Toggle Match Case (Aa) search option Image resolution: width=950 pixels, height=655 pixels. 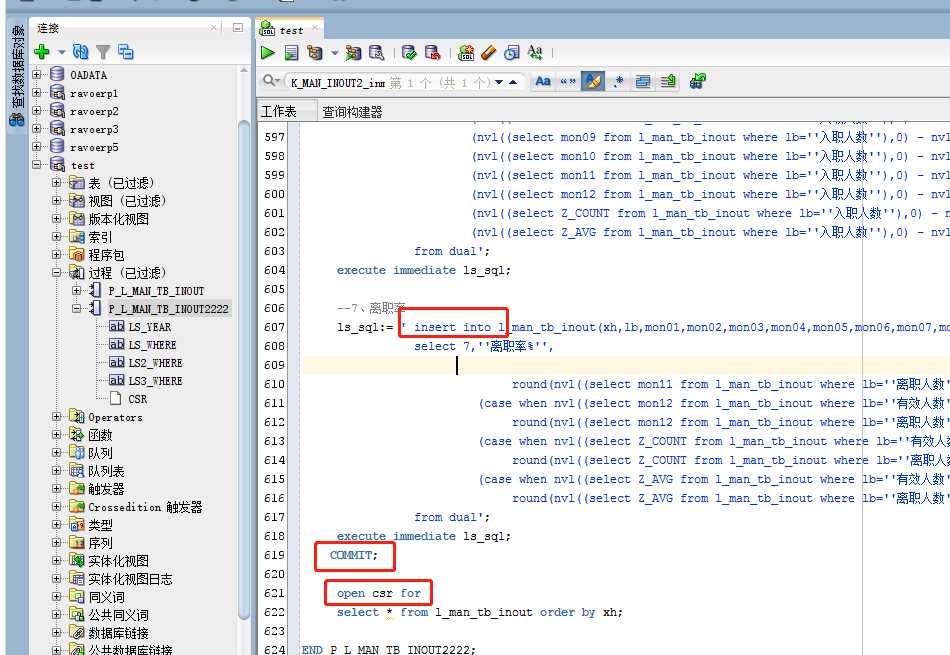coord(543,81)
